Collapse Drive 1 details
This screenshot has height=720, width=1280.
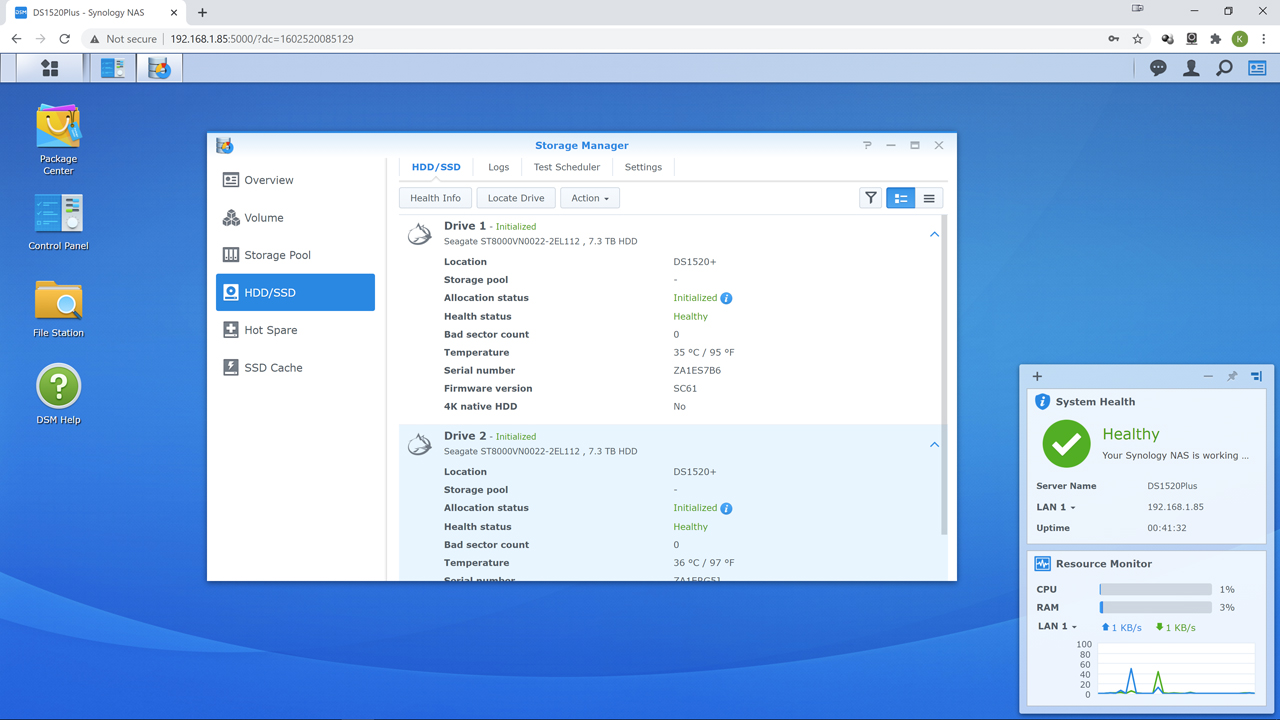(x=934, y=235)
